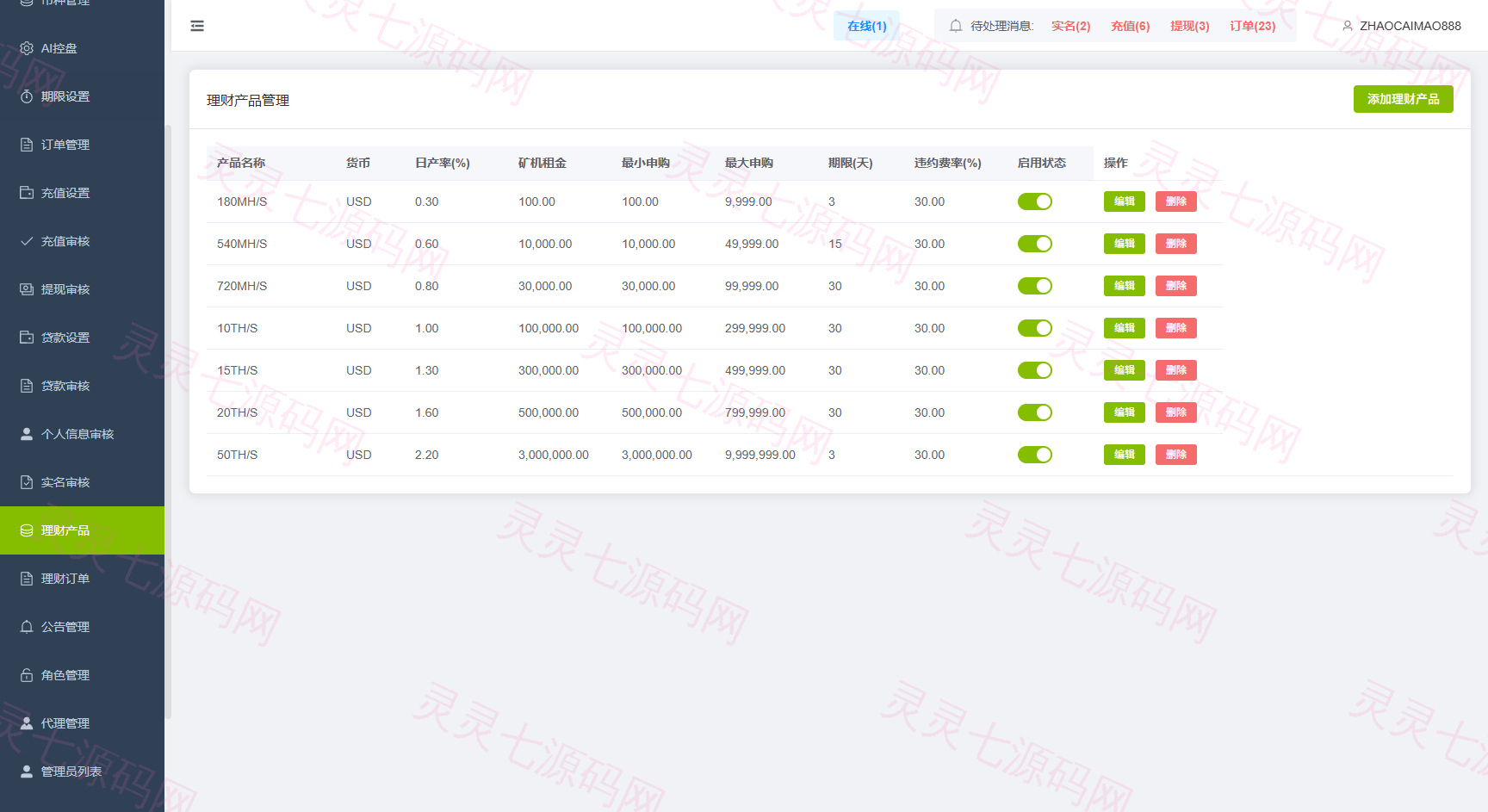Screen dimensions: 1488x812
Task: Click the gear icon next to AI控盘
Action: pyautogui.click(x=27, y=48)
